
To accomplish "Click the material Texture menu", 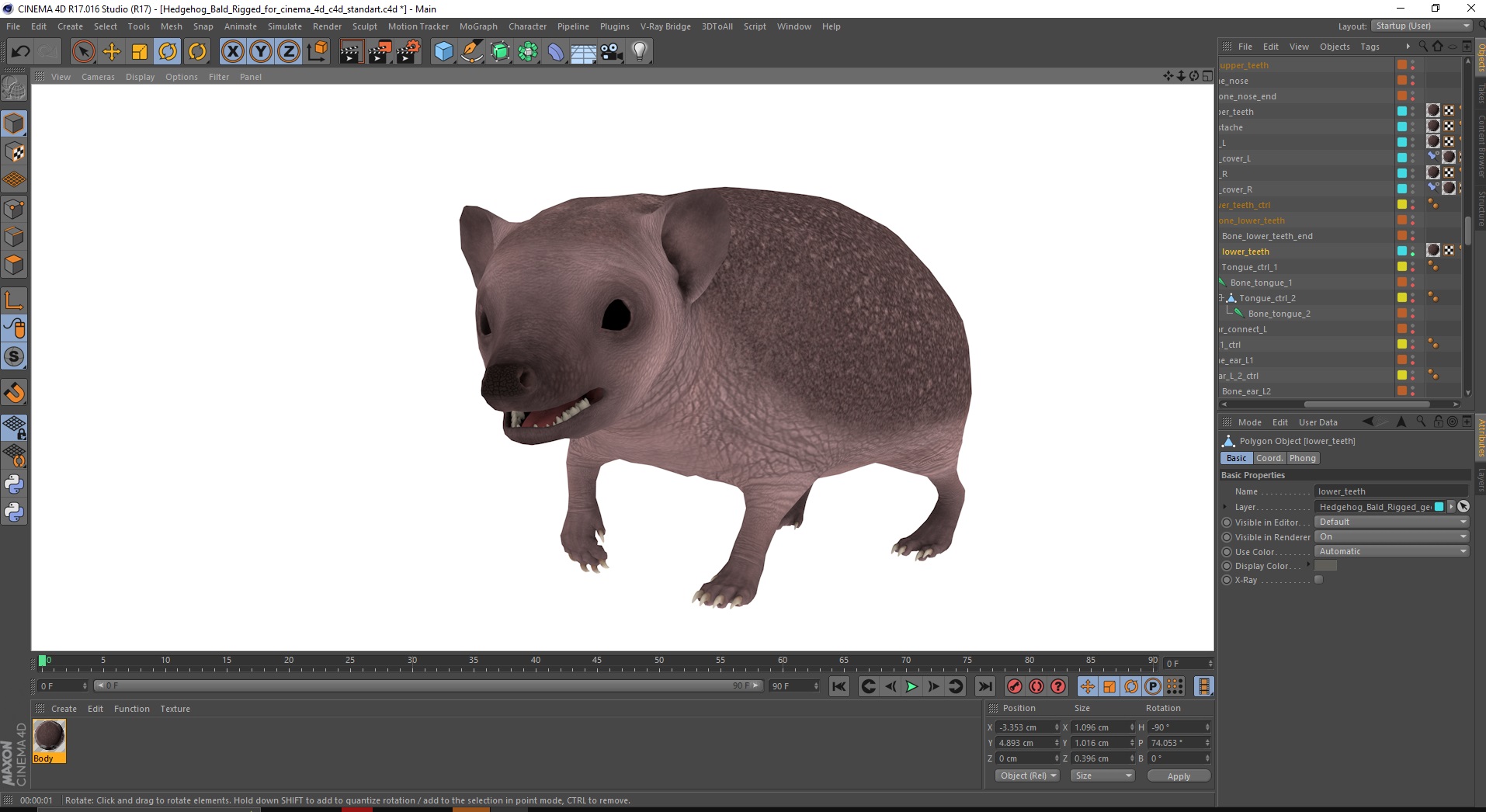I will click(175, 709).
